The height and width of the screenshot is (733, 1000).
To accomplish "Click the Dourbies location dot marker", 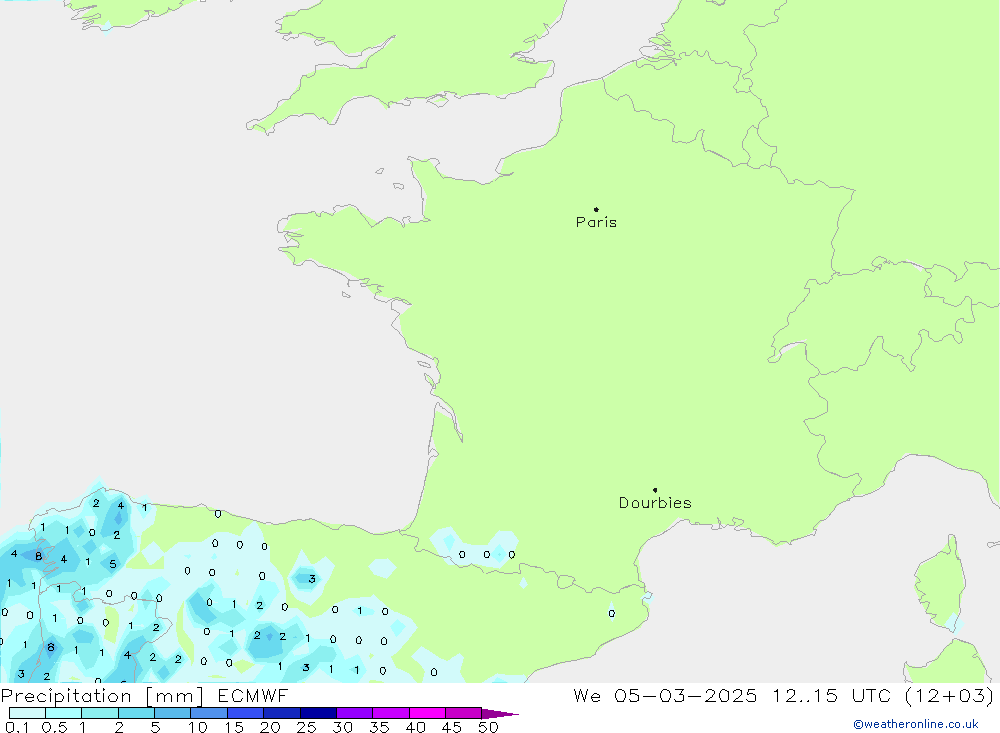I will [655, 490].
